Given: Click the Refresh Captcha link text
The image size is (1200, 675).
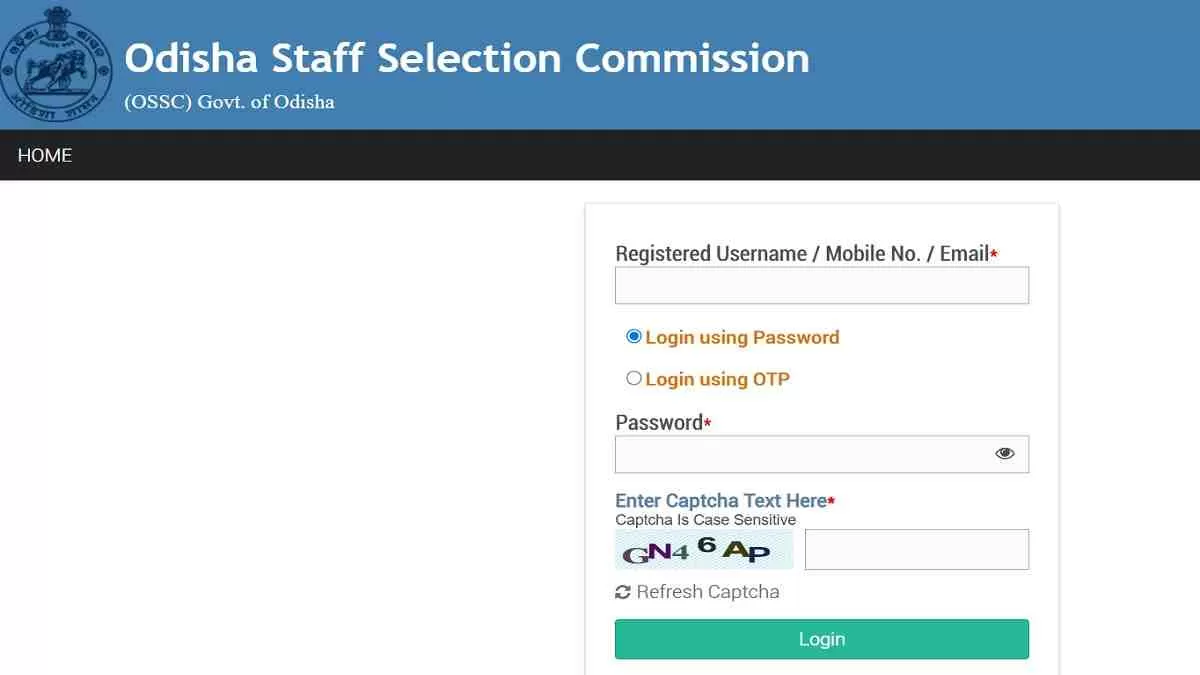Looking at the screenshot, I should (707, 592).
